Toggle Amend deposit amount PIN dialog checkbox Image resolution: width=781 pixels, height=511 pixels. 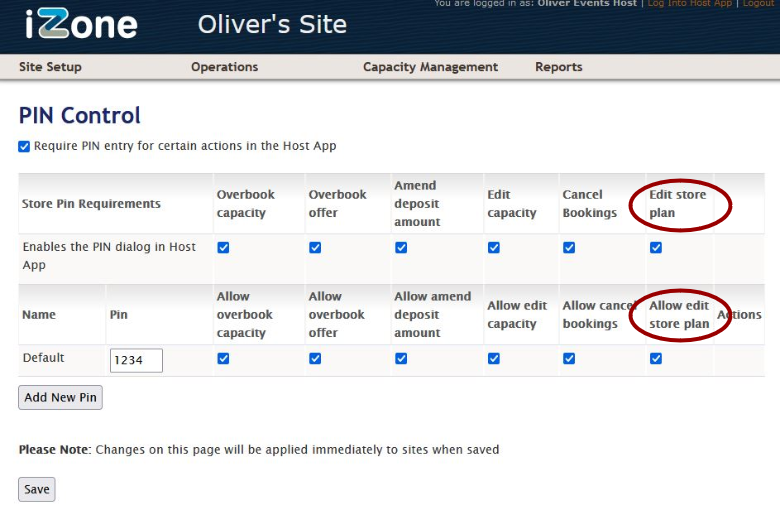pyautogui.click(x=401, y=248)
